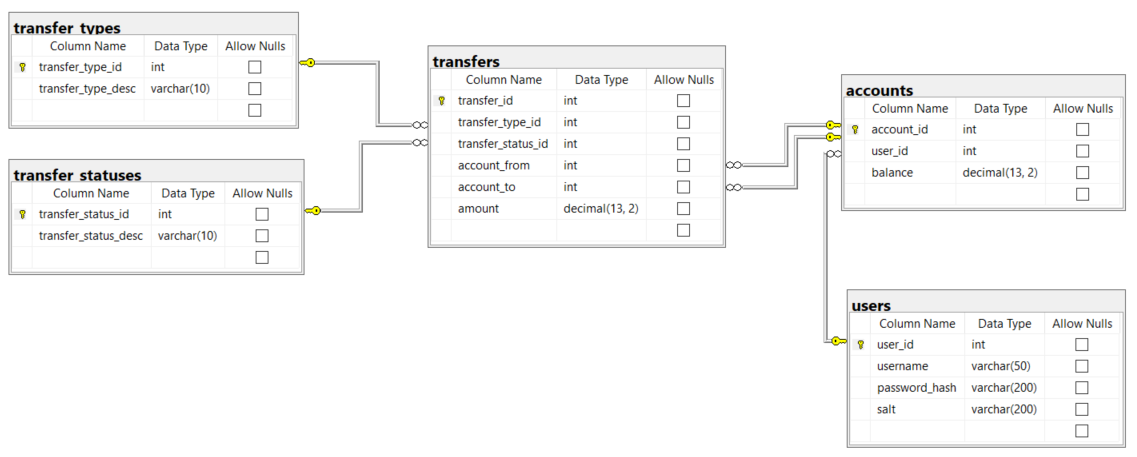Viewport: 1137px width, 457px height.
Task: Click the transfer_type_desc column name
Action: pos(88,88)
